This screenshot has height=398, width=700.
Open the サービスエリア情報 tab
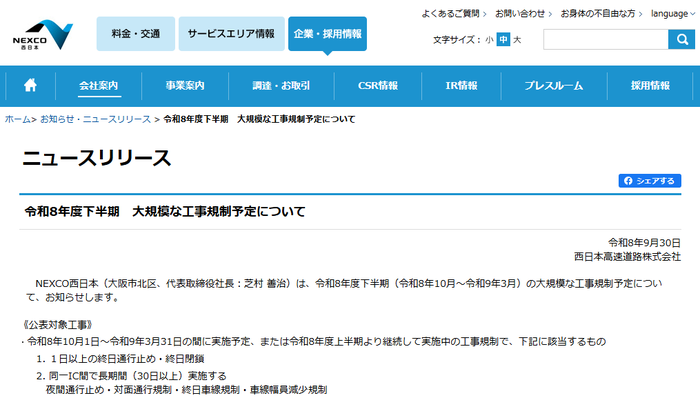pyautogui.click(x=231, y=34)
